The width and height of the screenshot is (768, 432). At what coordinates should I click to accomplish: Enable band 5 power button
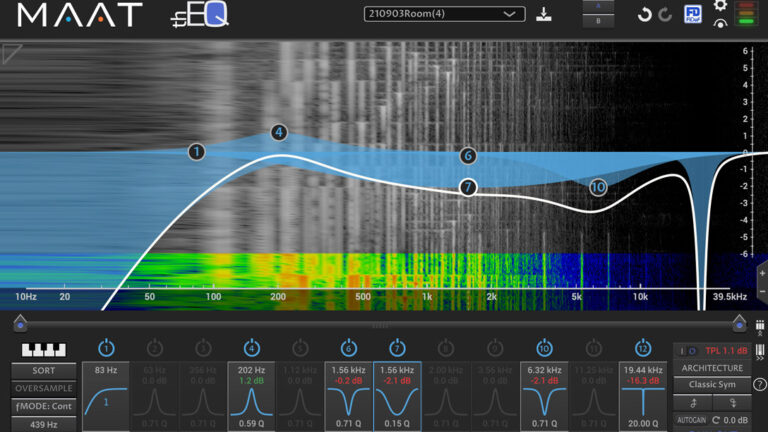click(300, 348)
